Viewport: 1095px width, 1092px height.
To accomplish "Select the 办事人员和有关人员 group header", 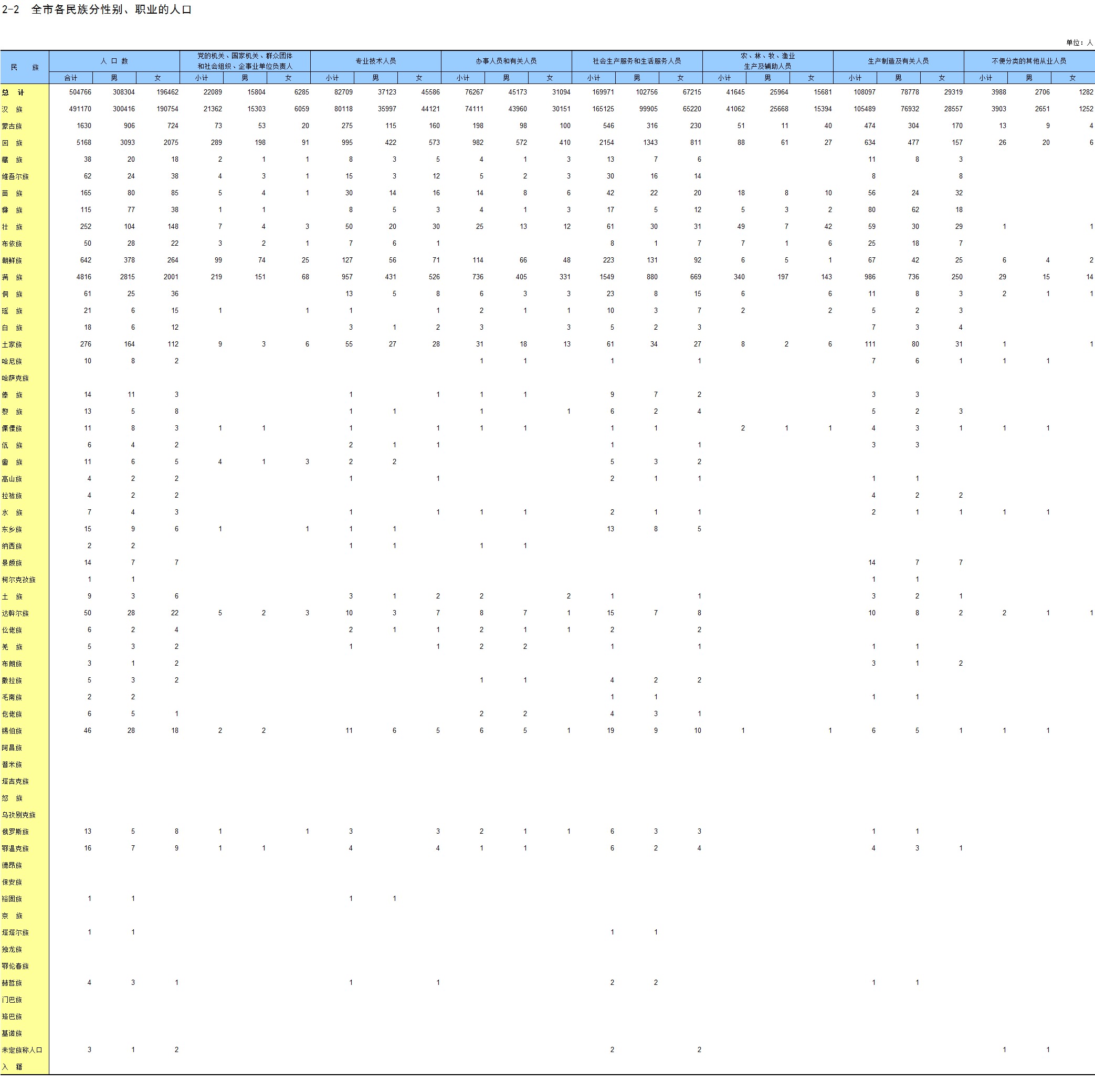I will (x=506, y=61).
